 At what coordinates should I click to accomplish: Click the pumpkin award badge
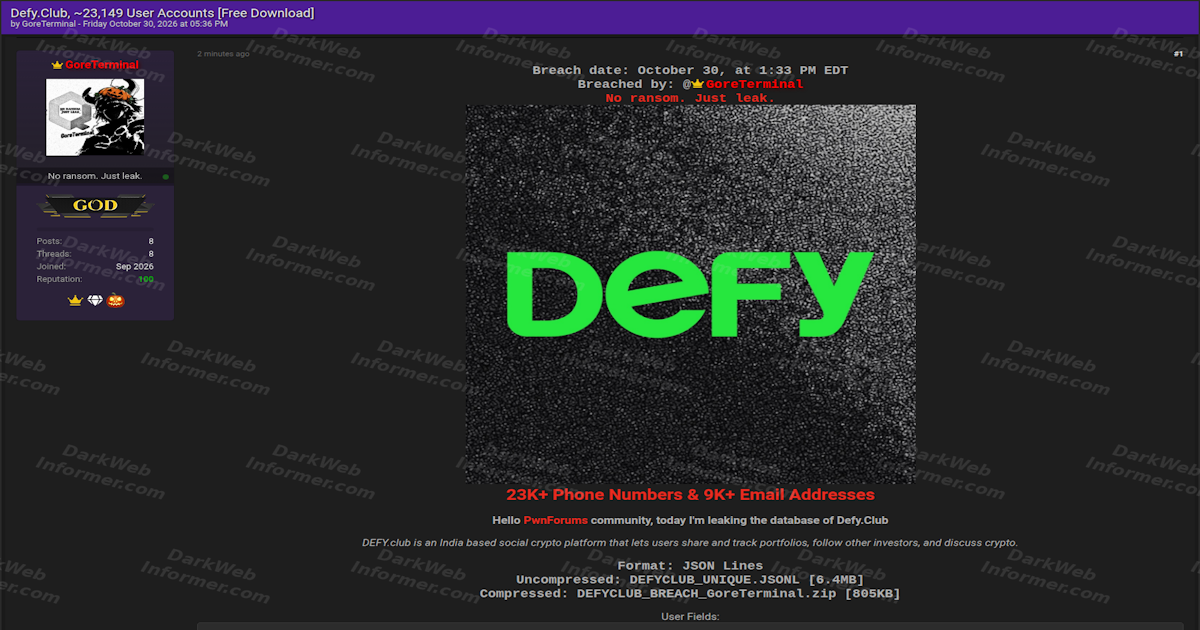point(115,300)
